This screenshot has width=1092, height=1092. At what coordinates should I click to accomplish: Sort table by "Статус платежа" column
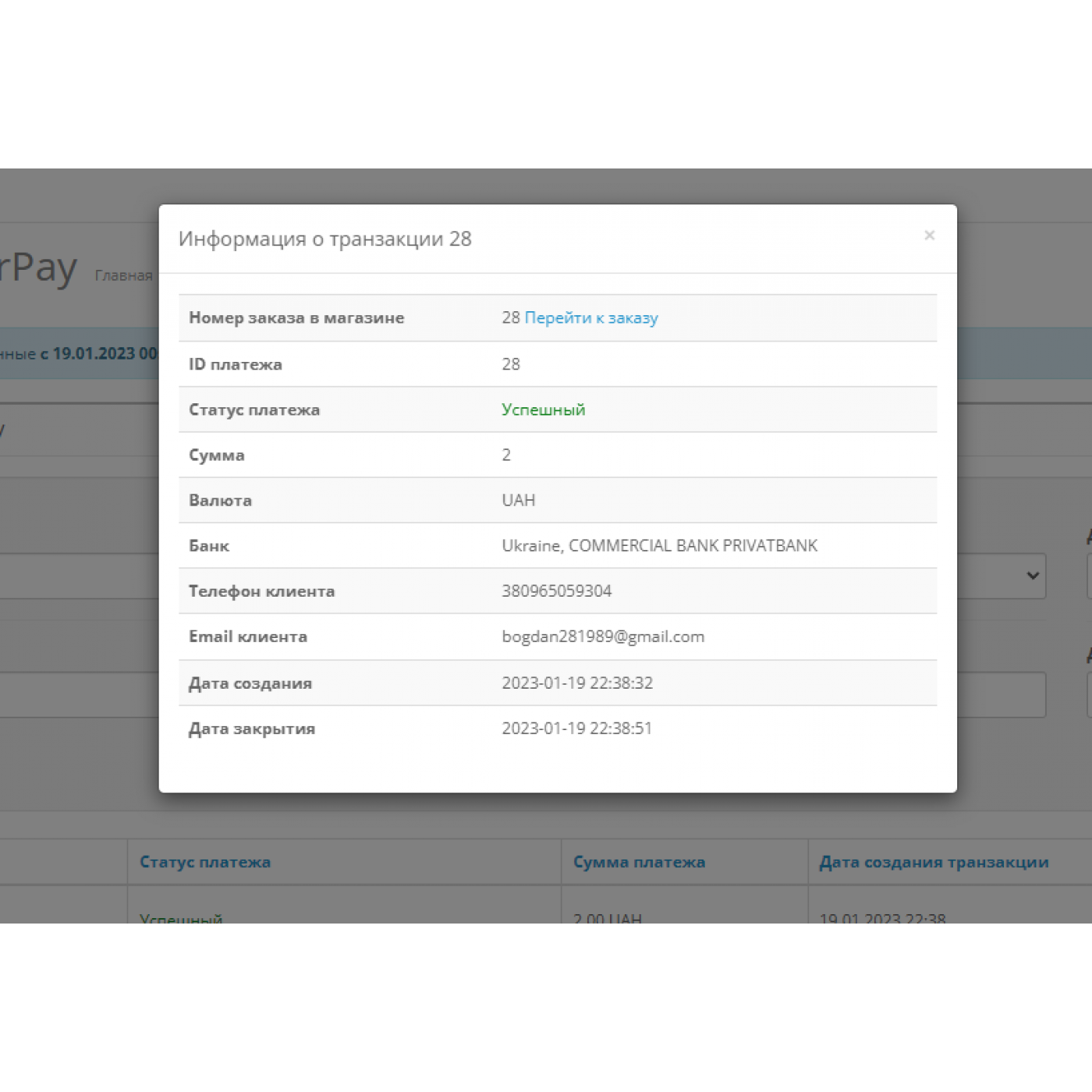pyautogui.click(x=205, y=862)
